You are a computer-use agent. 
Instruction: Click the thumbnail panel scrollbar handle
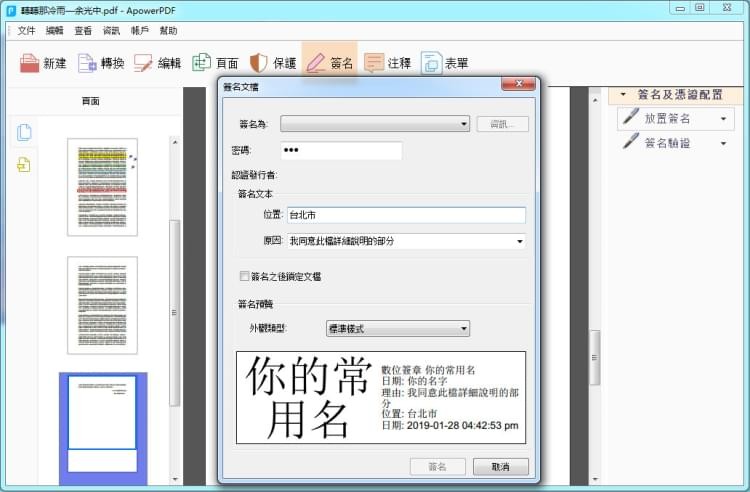point(175,313)
